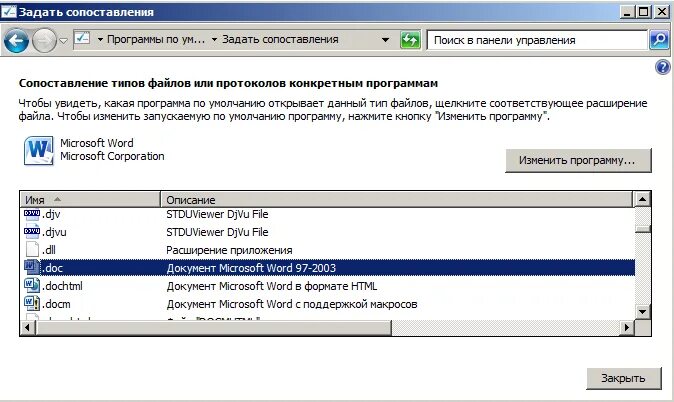Click description Документ Microsoft Word в формате HTML
The width and height of the screenshot is (674, 402).
272,286
